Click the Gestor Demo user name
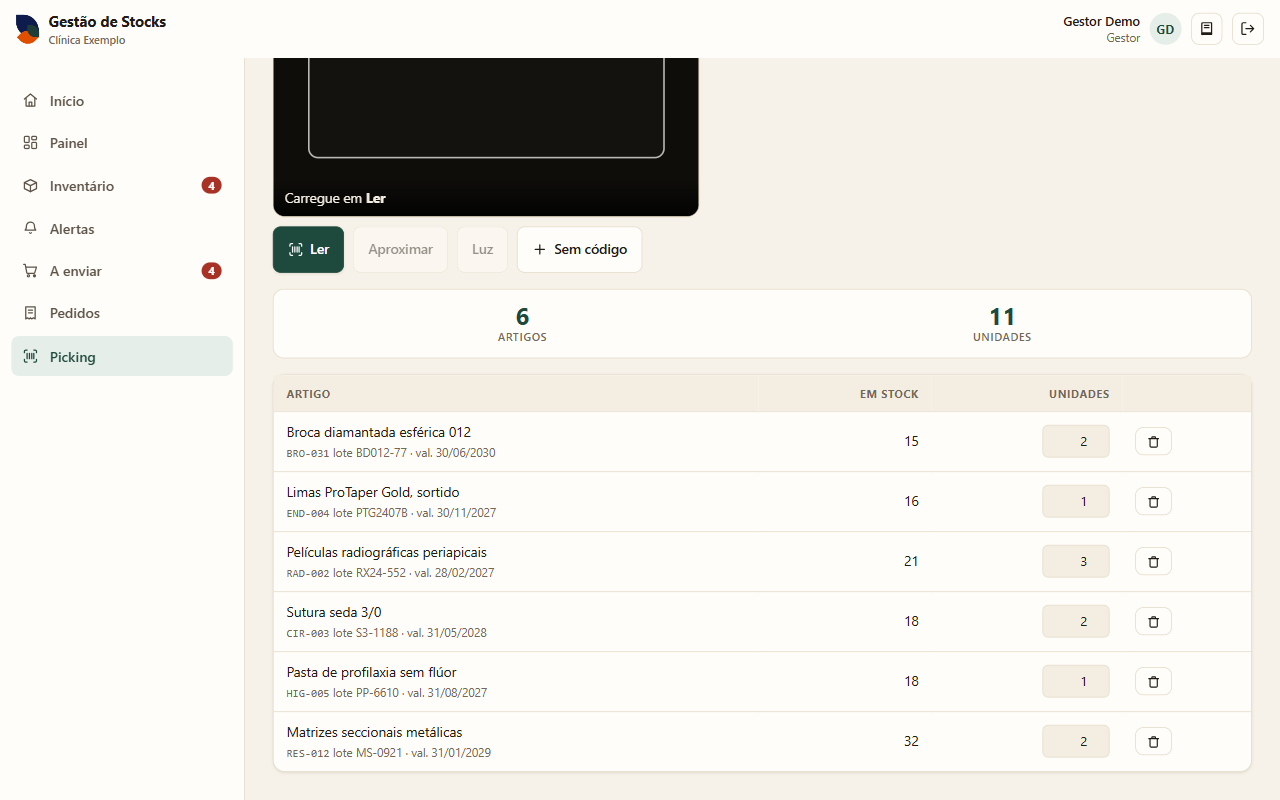This screenshot has width=1280, height=800. click(1101, 21)
